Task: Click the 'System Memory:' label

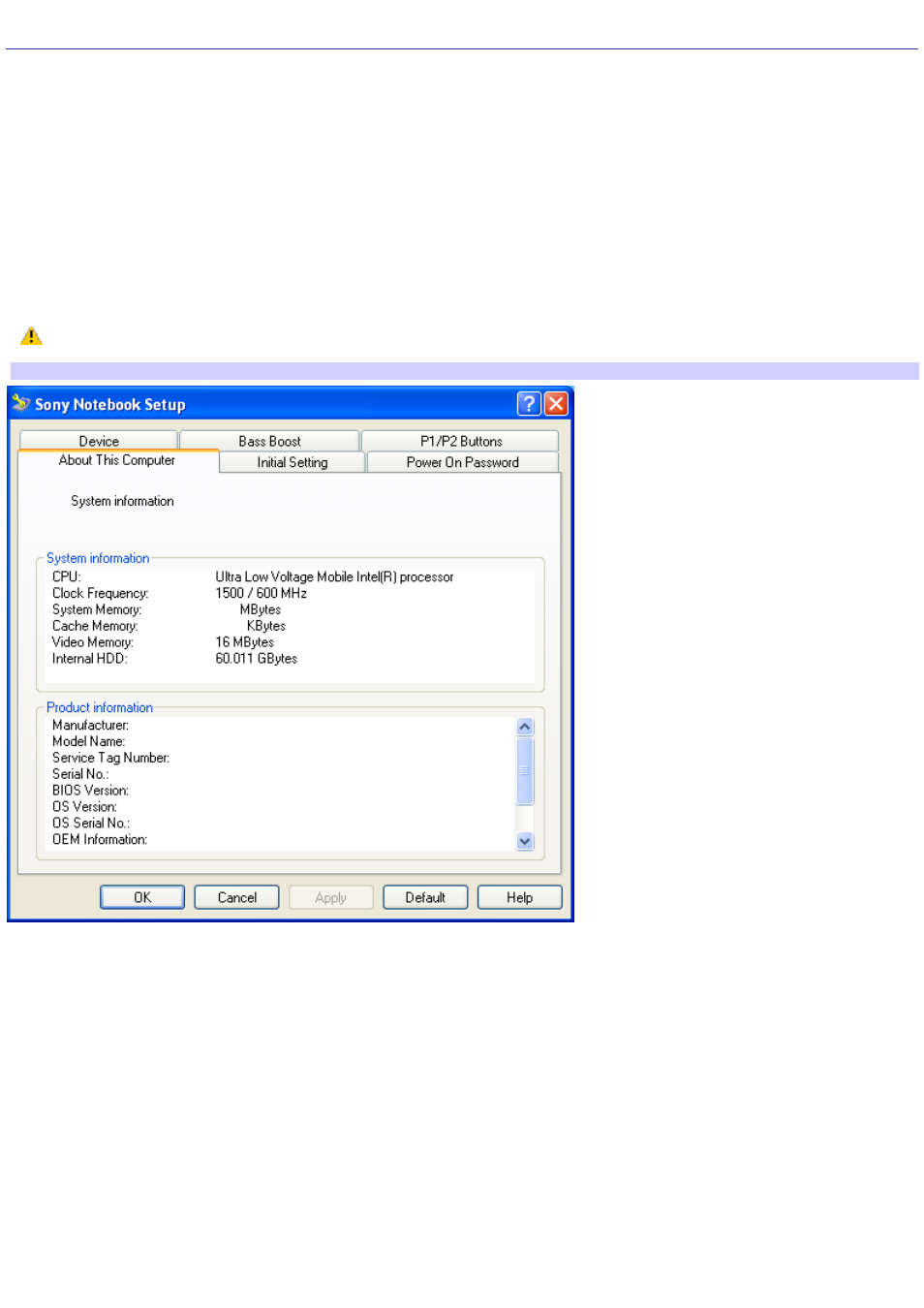Action: (x=97, y=609)
